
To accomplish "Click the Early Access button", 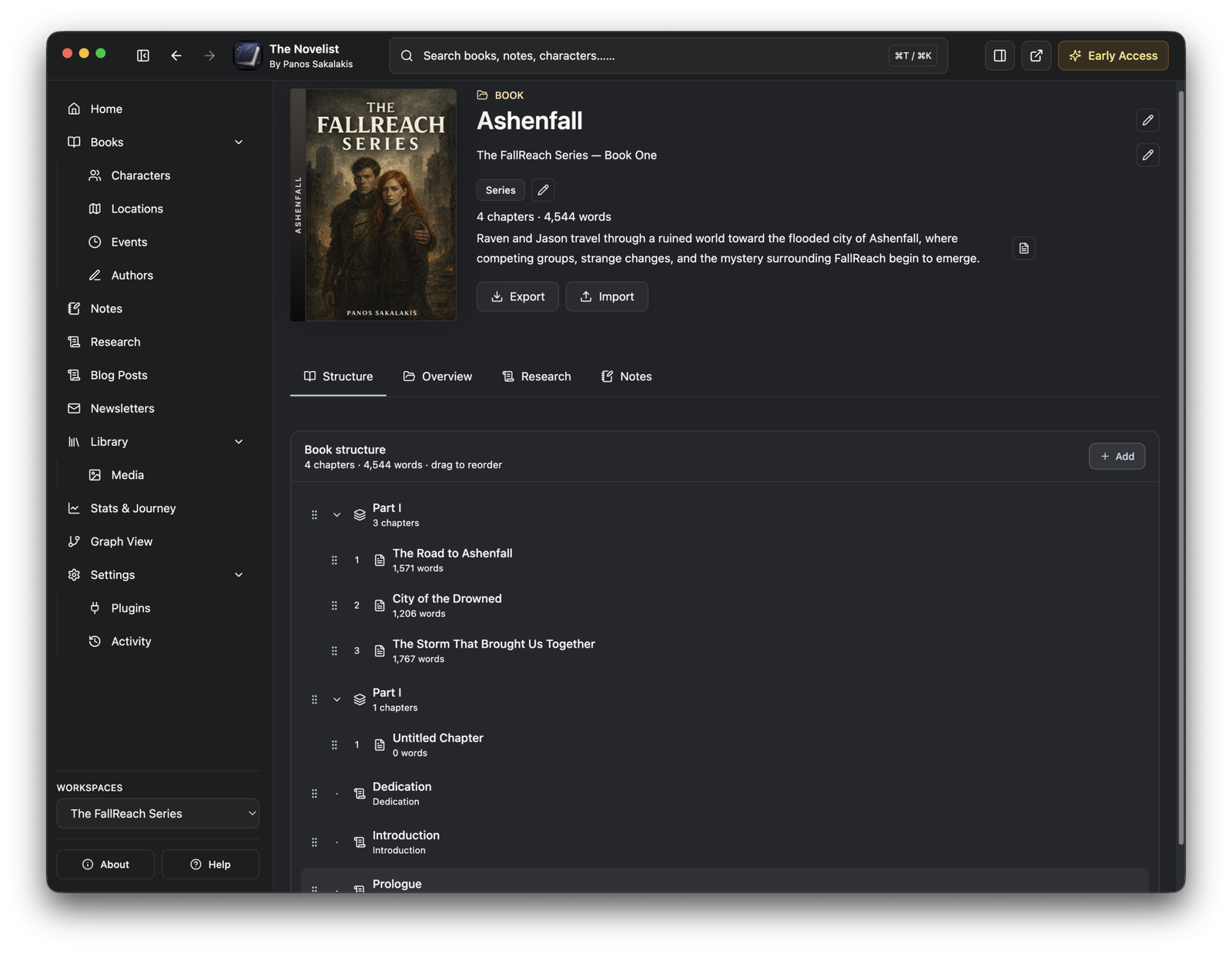I will (x=1113, y=55).
